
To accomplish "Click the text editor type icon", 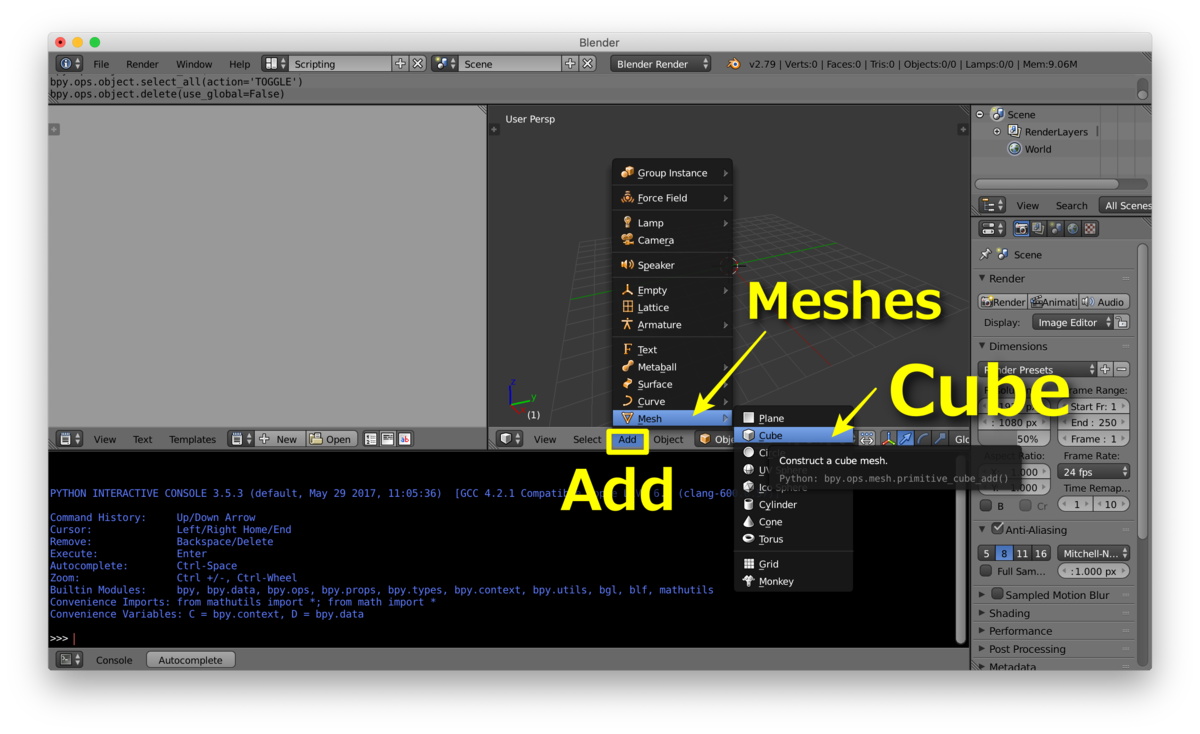I will point(69,439).
